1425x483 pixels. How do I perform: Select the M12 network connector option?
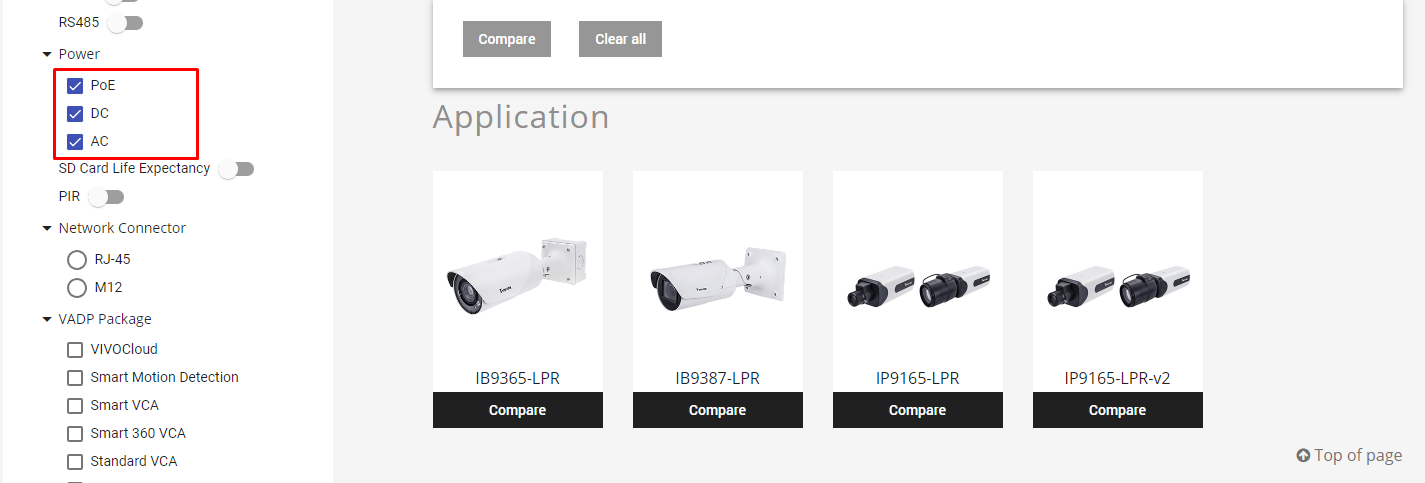click(77, 288)
